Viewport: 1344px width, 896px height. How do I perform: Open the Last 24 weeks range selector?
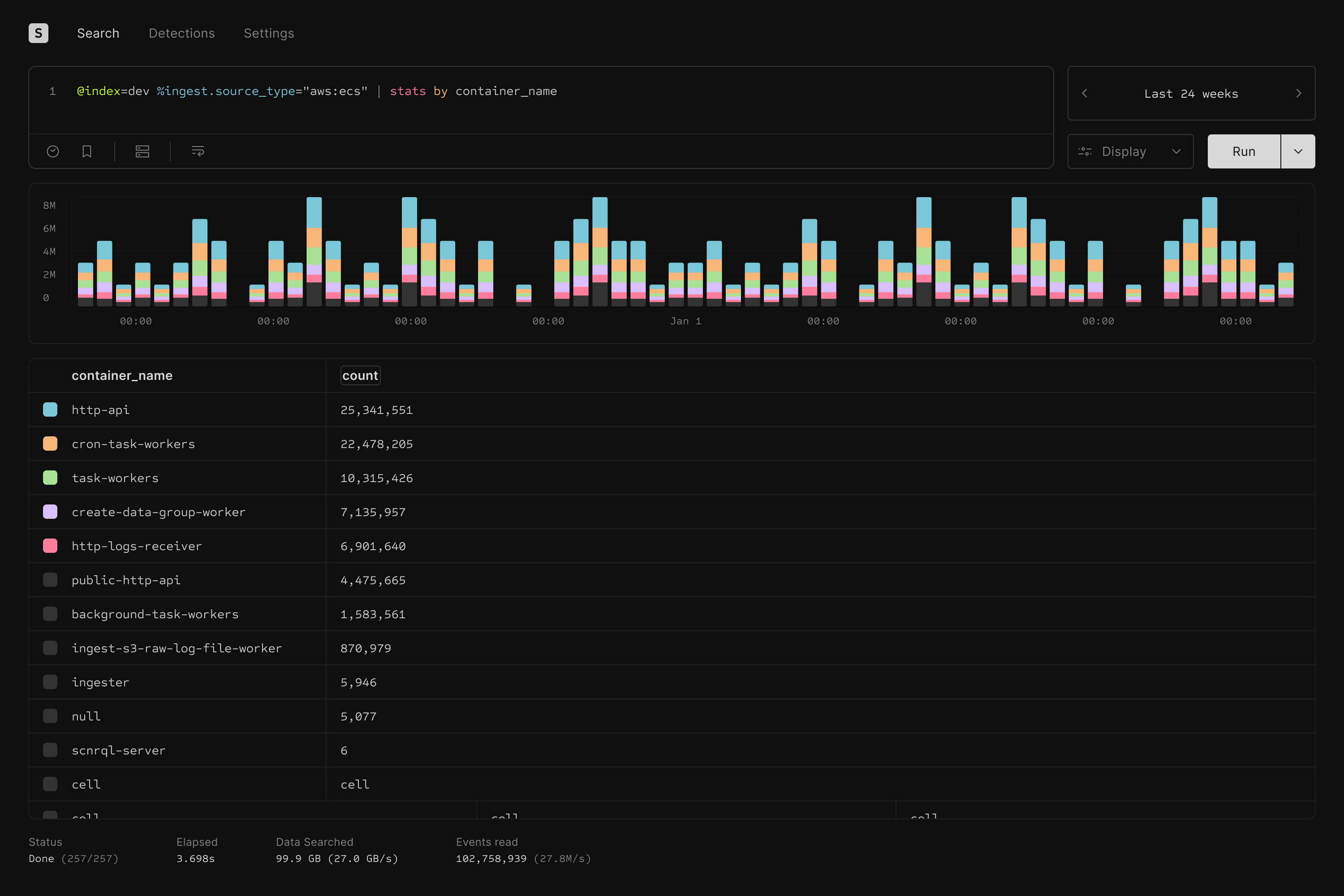1191,93
